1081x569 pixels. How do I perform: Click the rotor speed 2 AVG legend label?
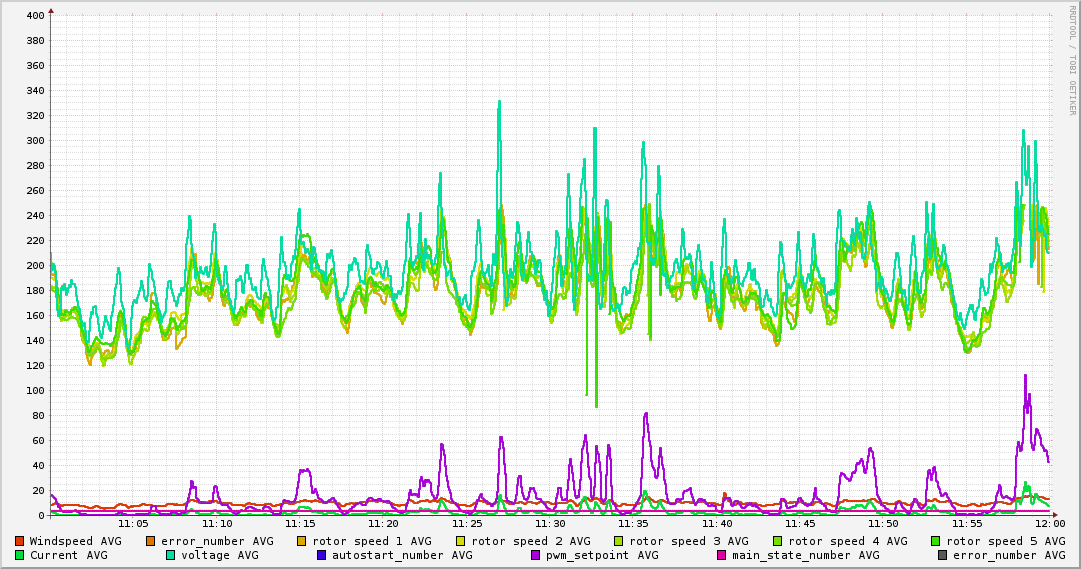(530, 541)
